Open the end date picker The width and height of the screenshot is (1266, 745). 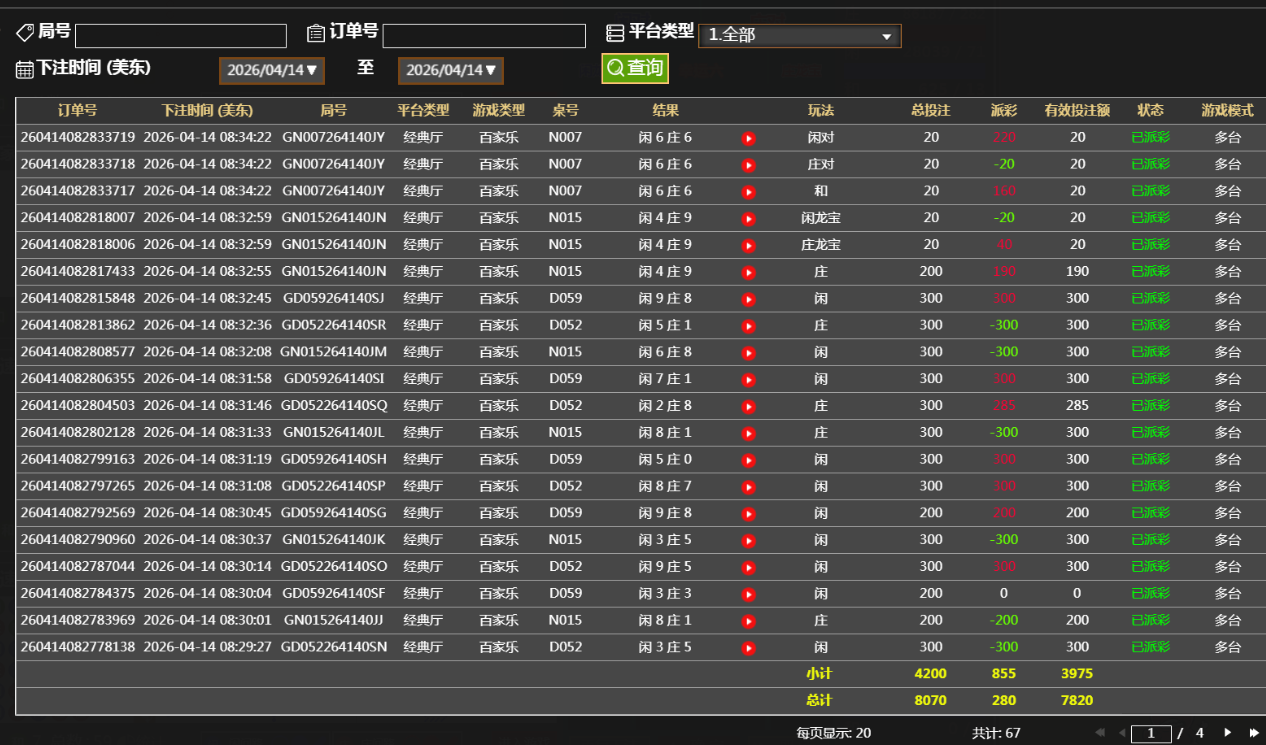coord(451,71)
